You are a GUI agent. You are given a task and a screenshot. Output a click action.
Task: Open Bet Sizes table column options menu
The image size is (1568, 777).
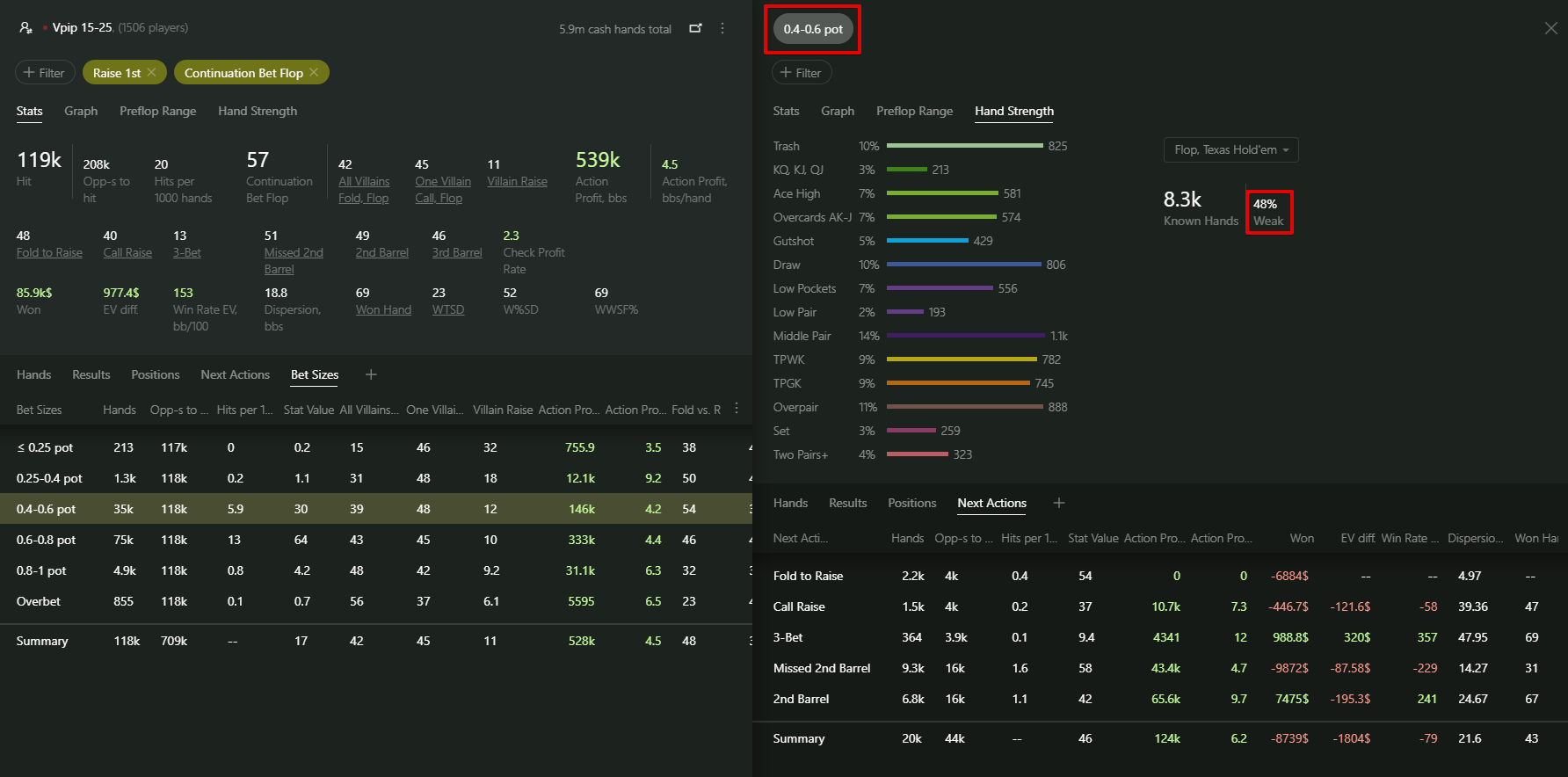click(737, 409)
